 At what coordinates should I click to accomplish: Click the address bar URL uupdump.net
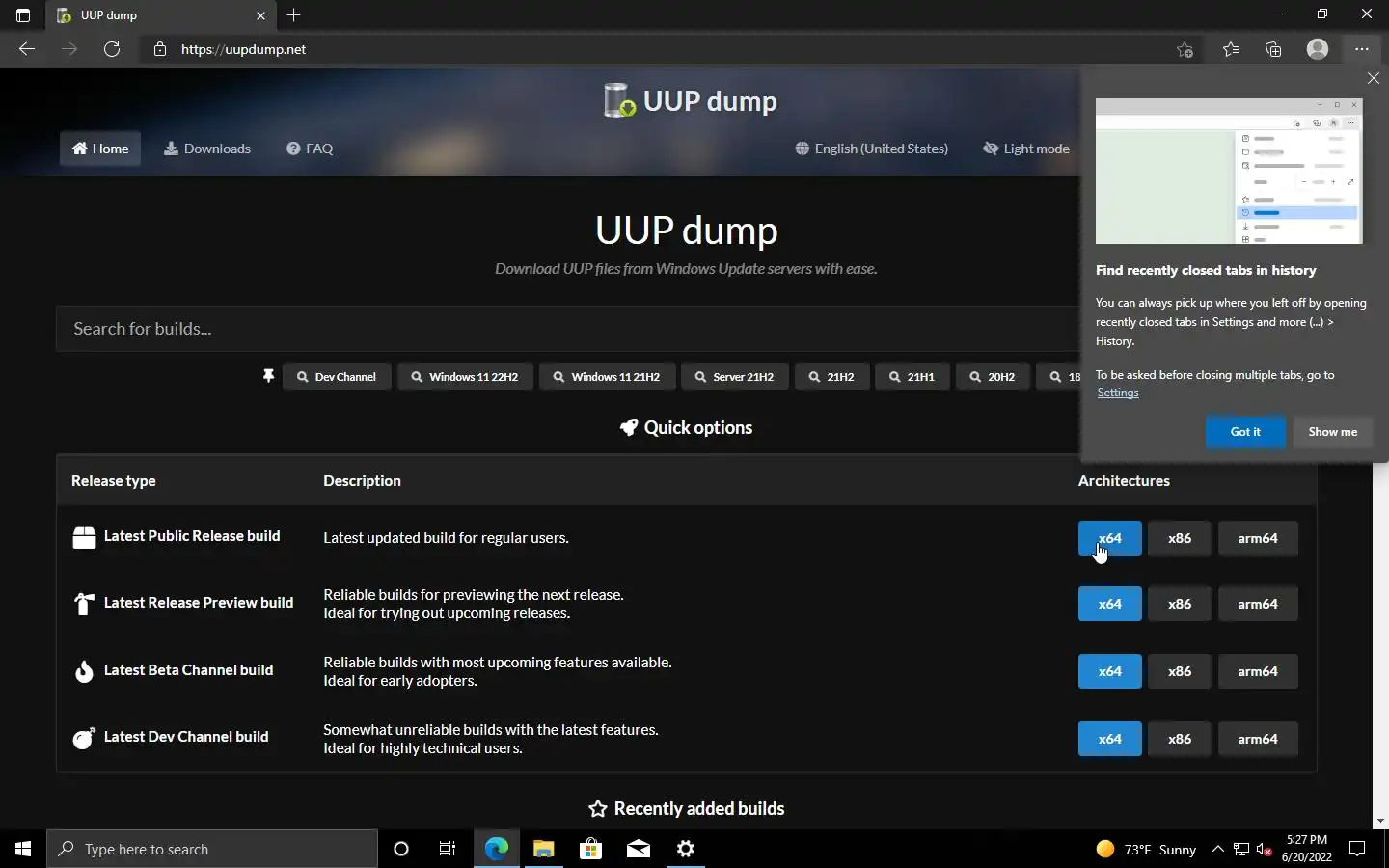pos(243,49)
